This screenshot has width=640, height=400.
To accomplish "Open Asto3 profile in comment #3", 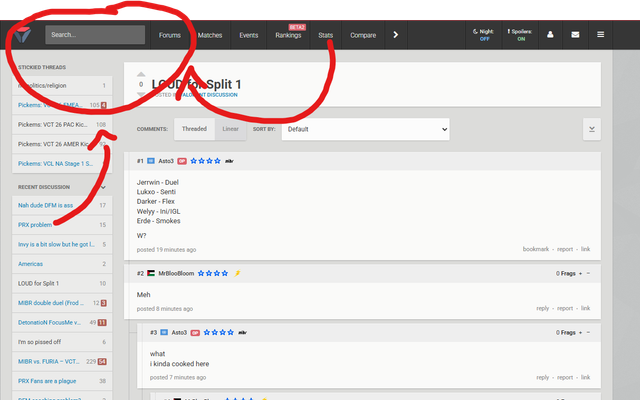I will (179, 333).
